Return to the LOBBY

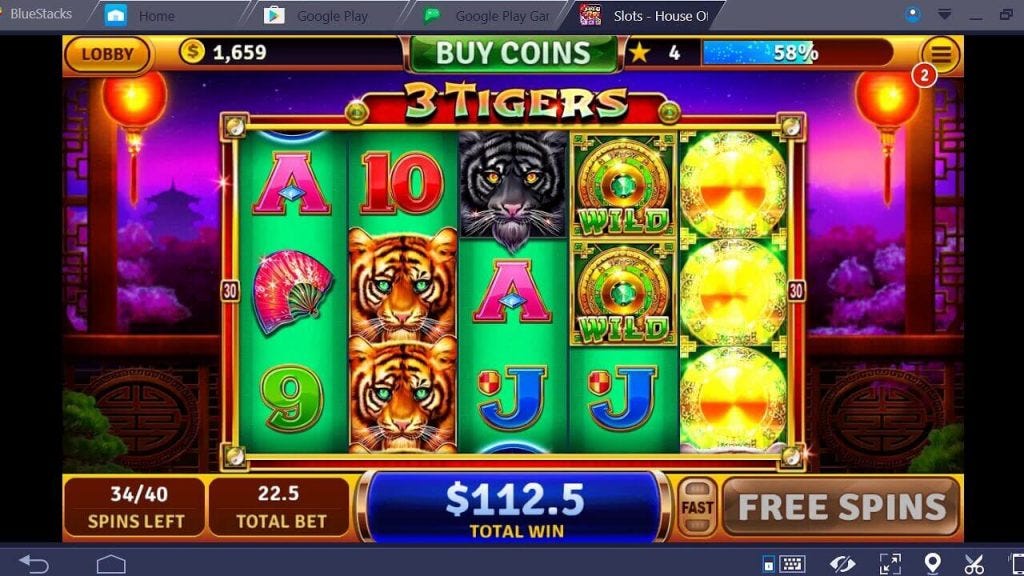click(107, 54)
